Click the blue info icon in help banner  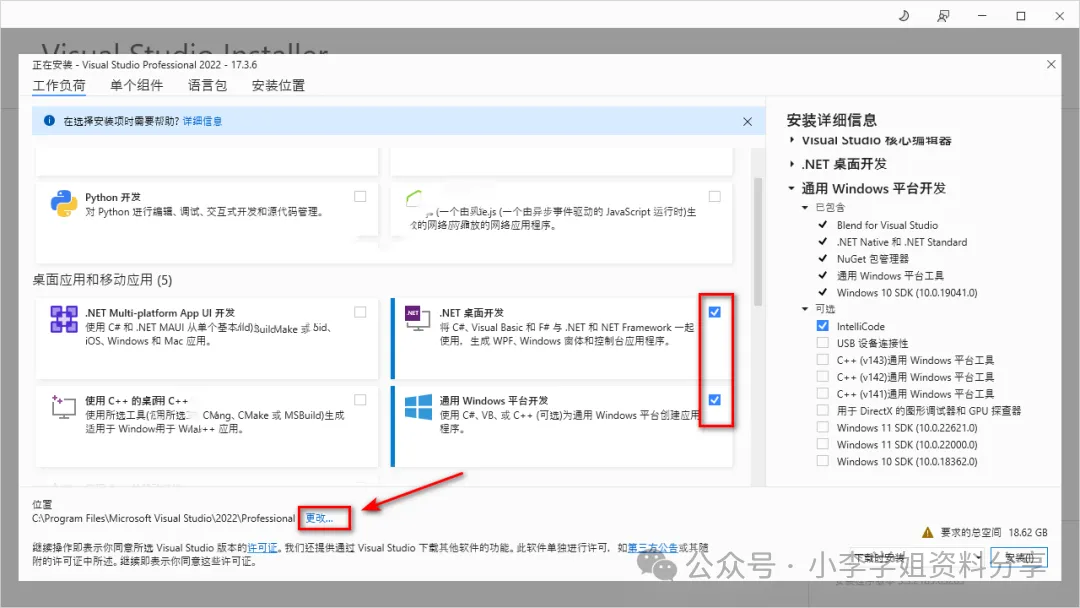[x=49, y=120]
